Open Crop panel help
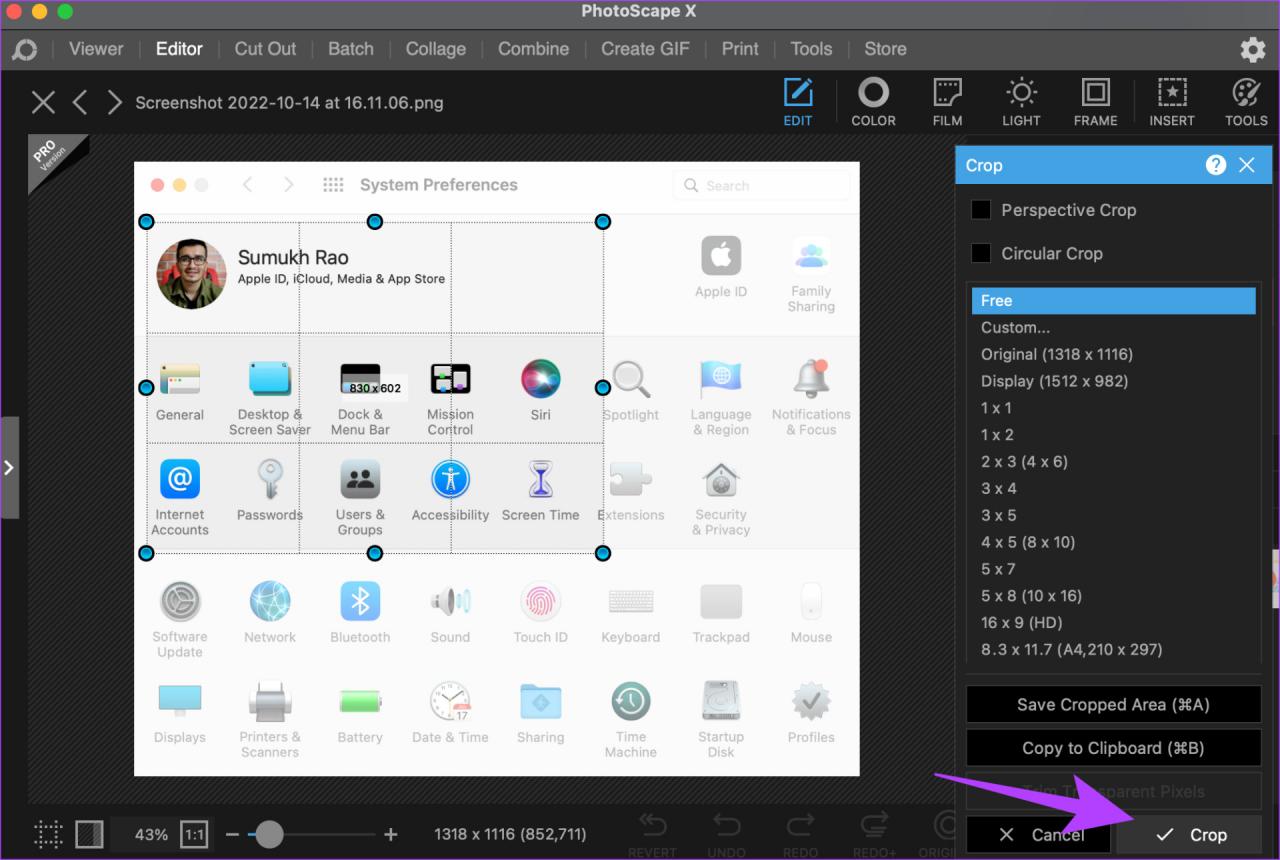Image resolution: width=1280 pixels, height=860 pixels. tap(1216, 165)
